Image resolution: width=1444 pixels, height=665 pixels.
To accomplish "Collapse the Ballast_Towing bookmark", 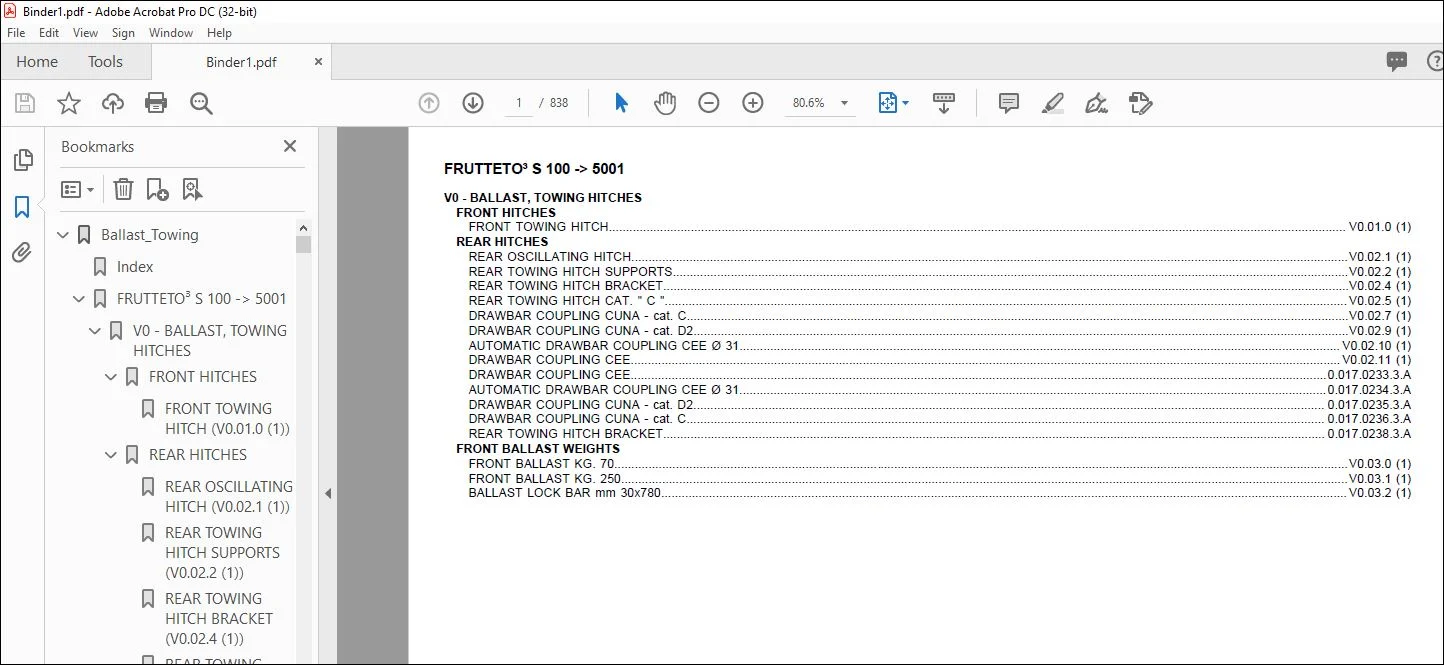I will coord(64,235).
